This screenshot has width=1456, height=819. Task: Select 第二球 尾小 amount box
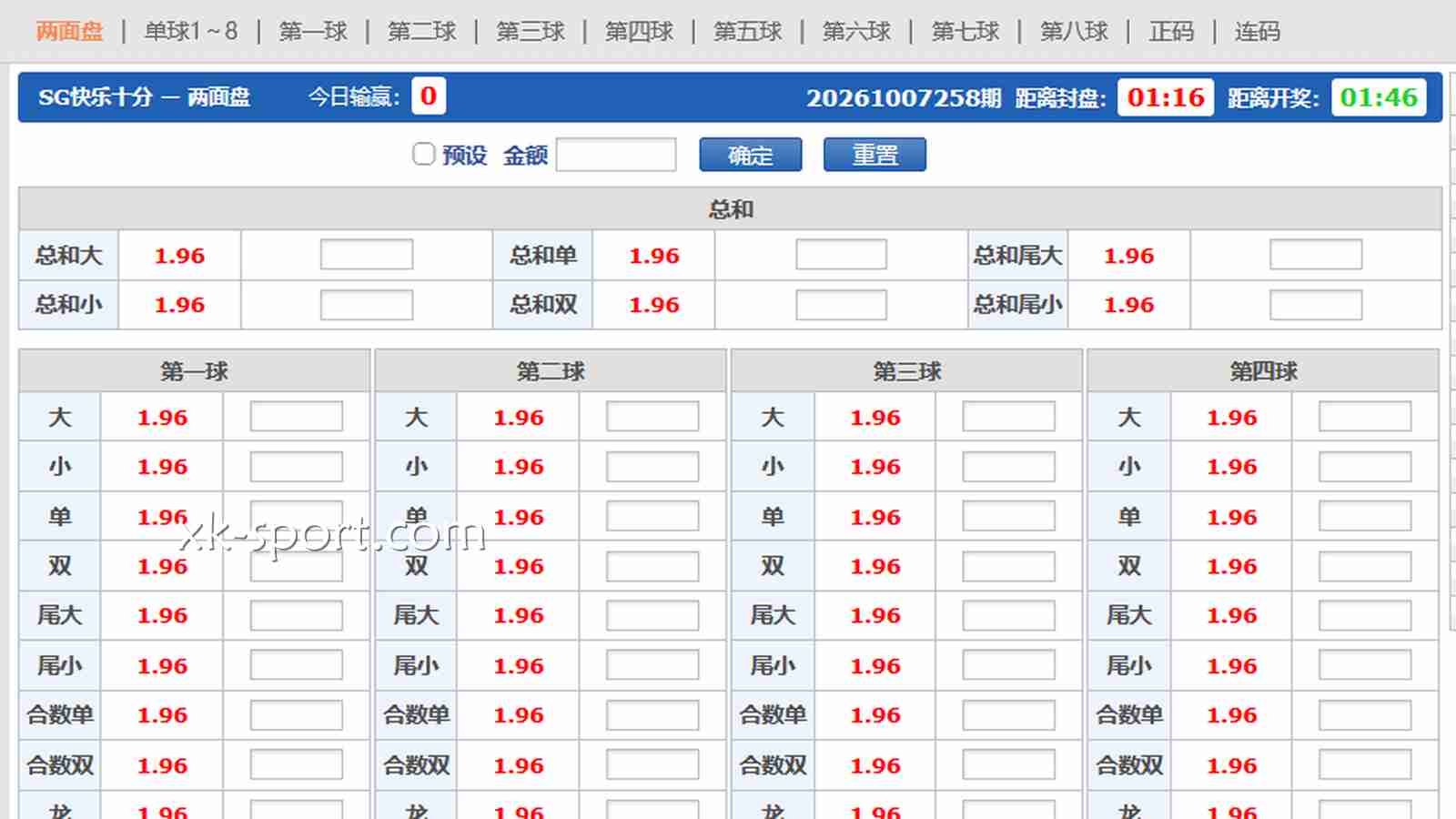pyautogui.click(x=652, y=665)
